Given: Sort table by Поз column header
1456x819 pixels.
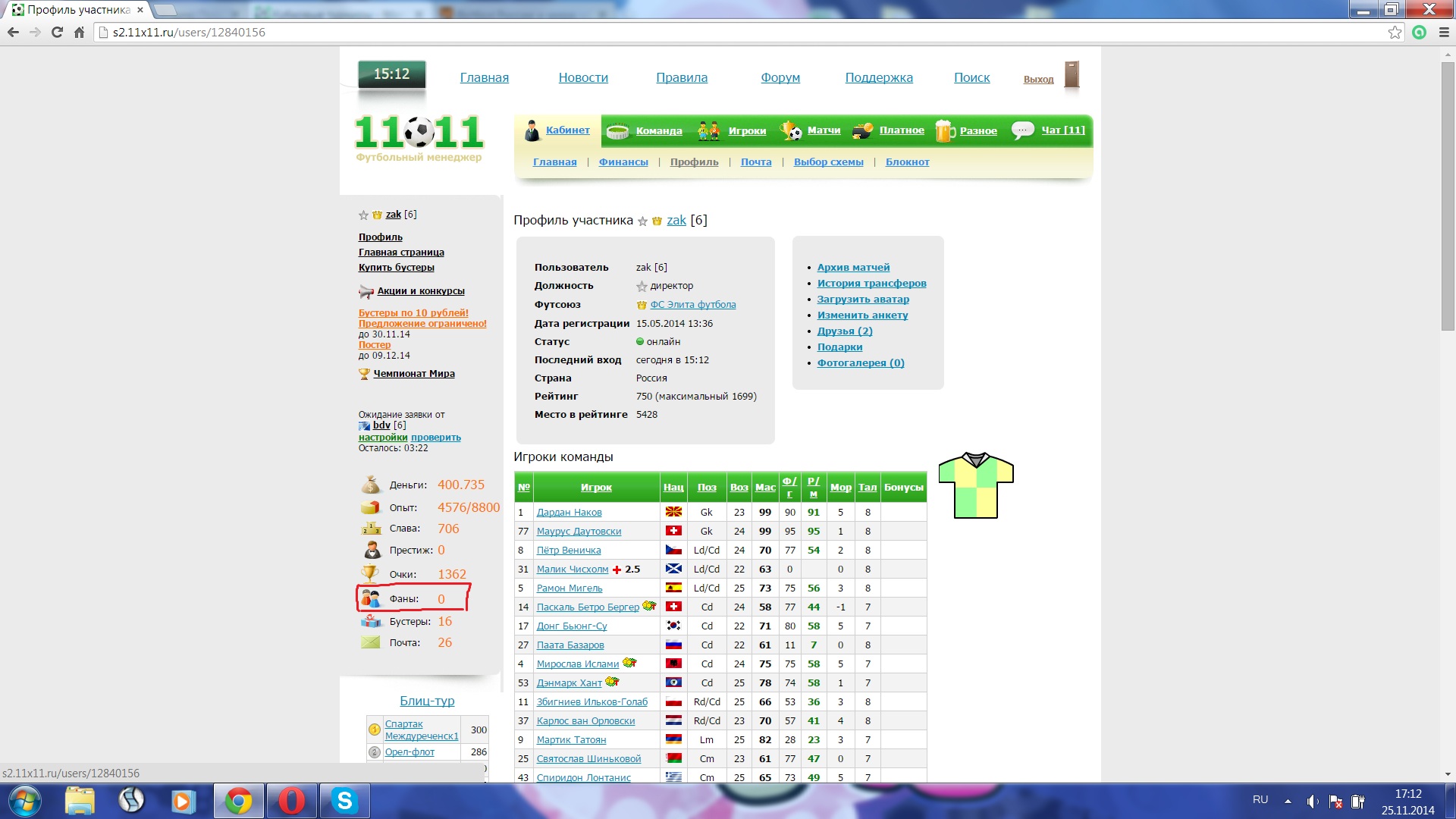Looking at the screenshot, I should pos(707,488).
